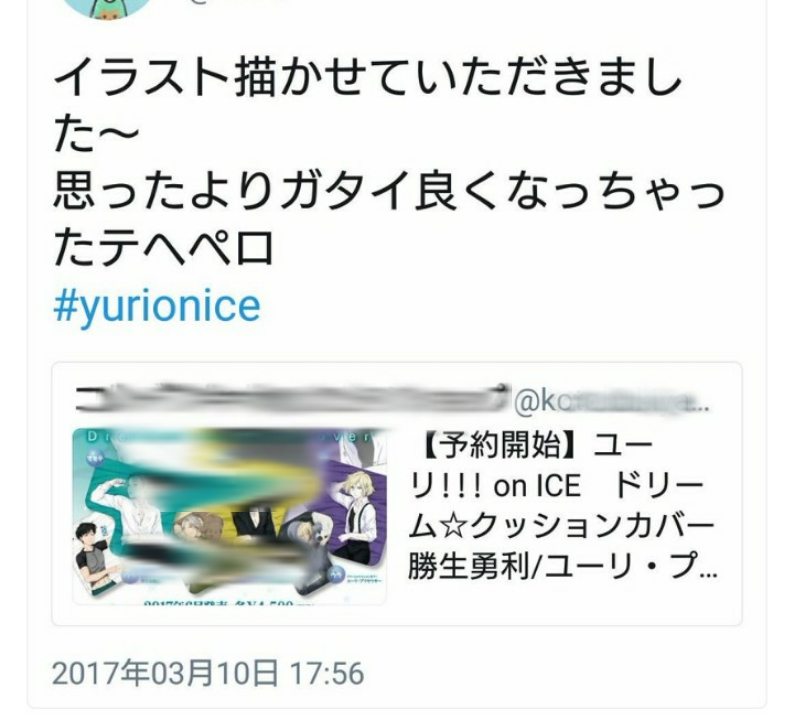Open the partially visible username beside the avatar
This screenshot has width=794, height=720.
238,2
